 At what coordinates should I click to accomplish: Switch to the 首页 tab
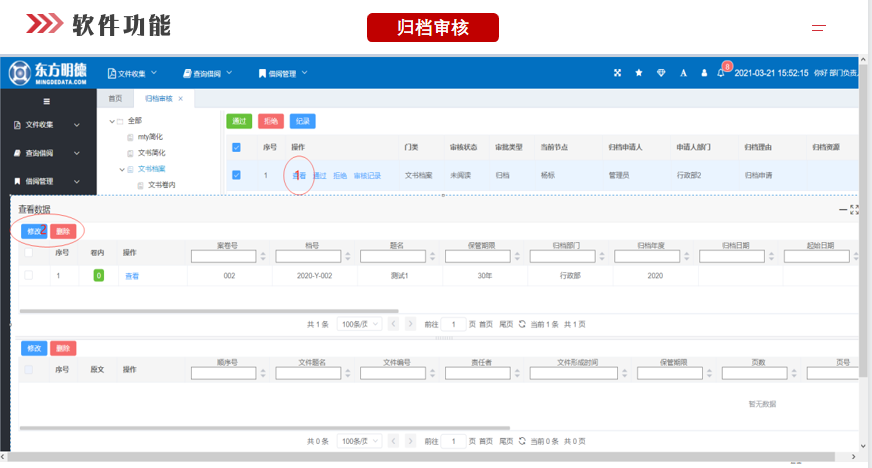tap(115, 99)
